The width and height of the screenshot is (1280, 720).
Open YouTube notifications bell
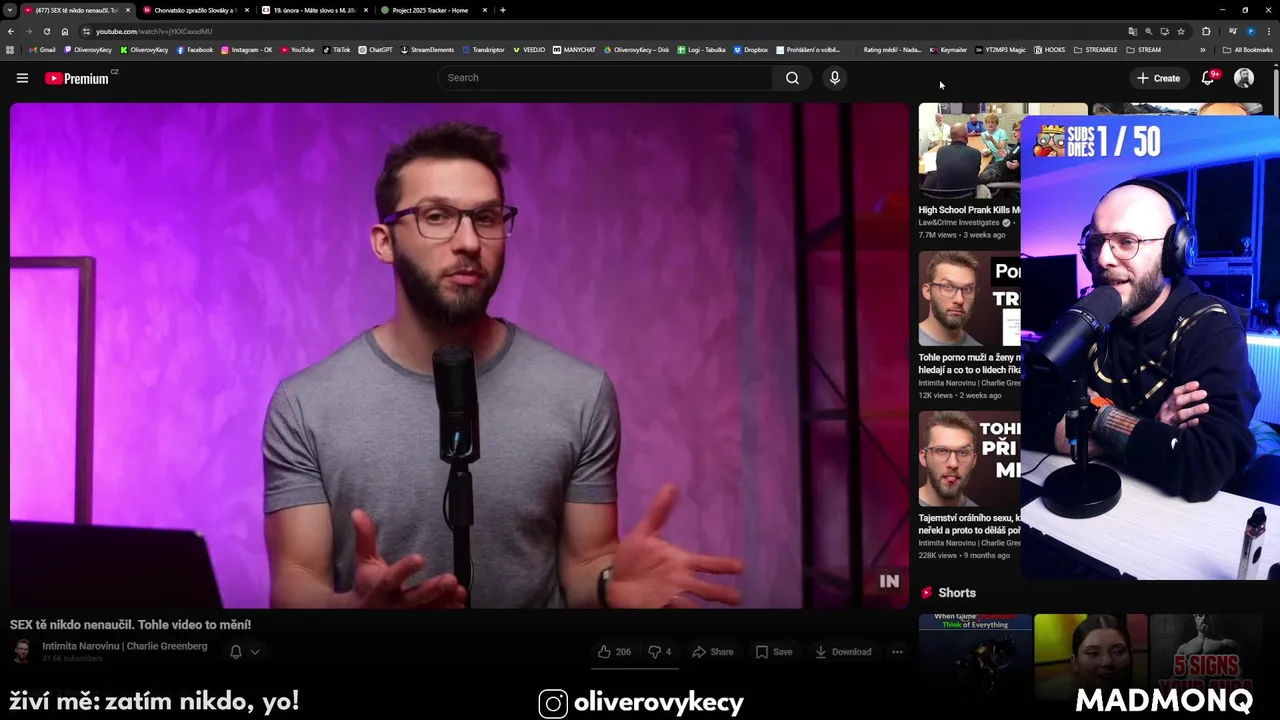[x=1208, y=78]
